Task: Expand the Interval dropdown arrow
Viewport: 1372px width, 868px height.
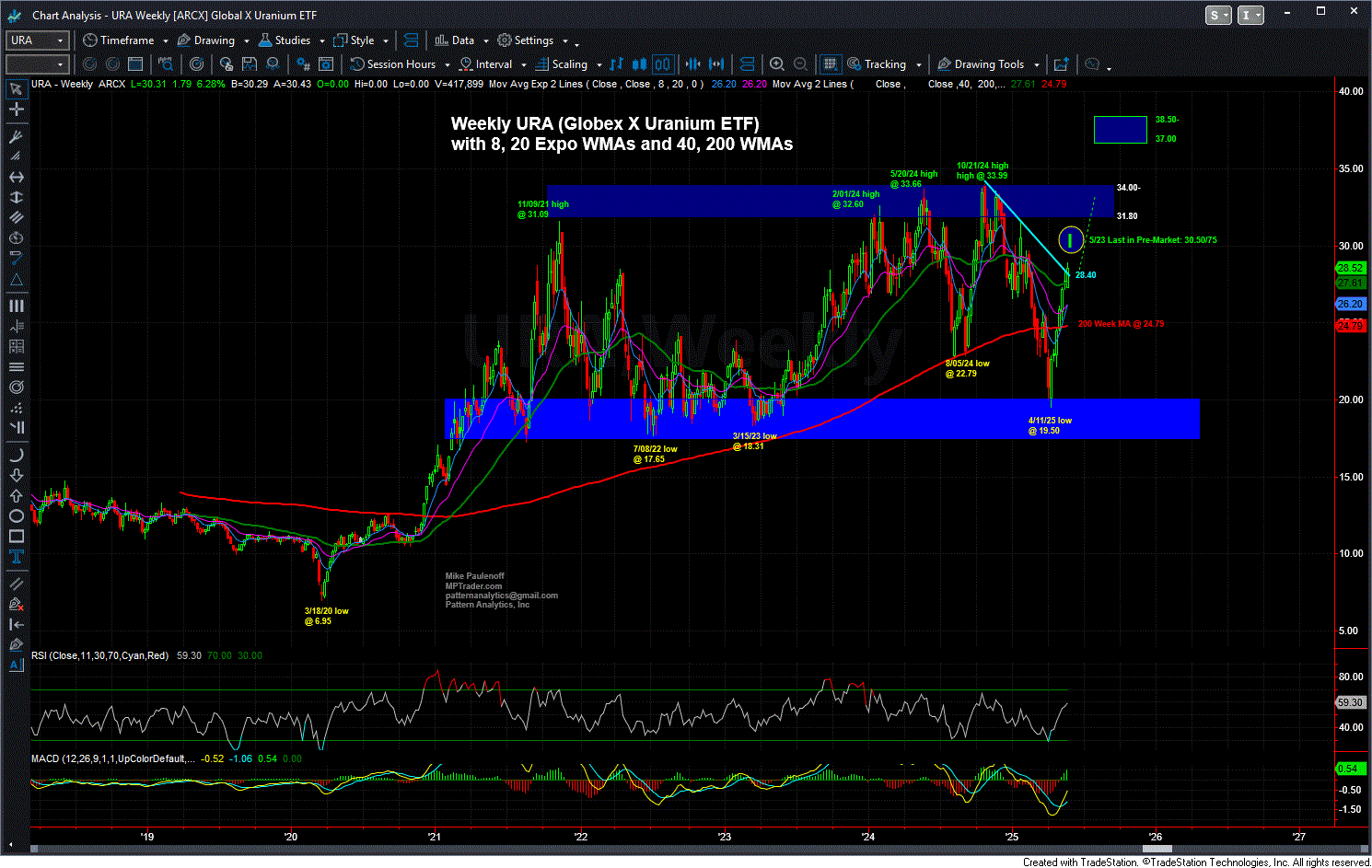Action: (523, 65)
